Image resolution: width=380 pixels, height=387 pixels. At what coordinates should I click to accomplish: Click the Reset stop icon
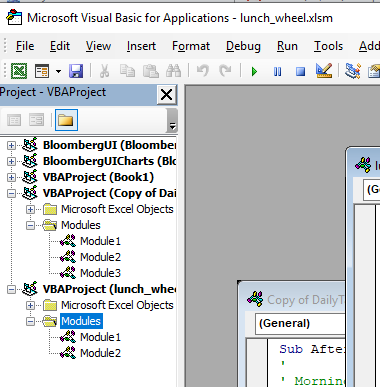pyautogui.click(x=300, y=71)
